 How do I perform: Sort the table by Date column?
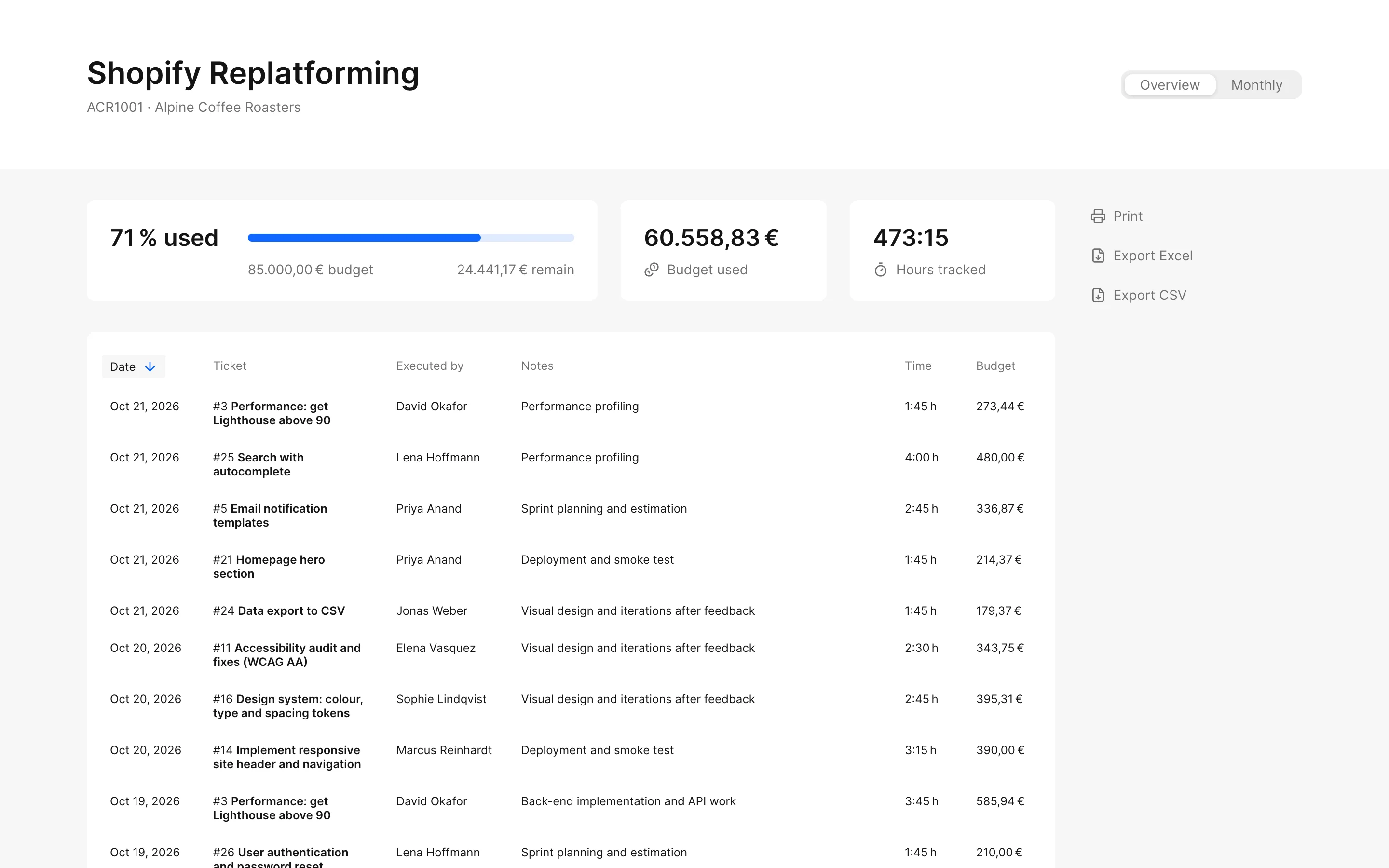click(x=133, y=366)
